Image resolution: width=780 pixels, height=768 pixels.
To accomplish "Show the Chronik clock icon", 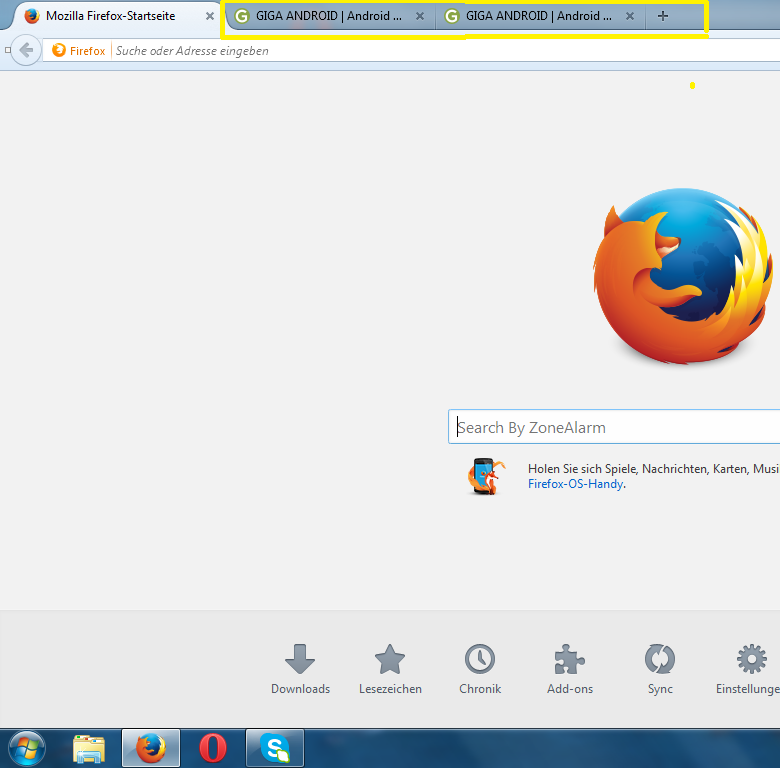I will 480,660.
